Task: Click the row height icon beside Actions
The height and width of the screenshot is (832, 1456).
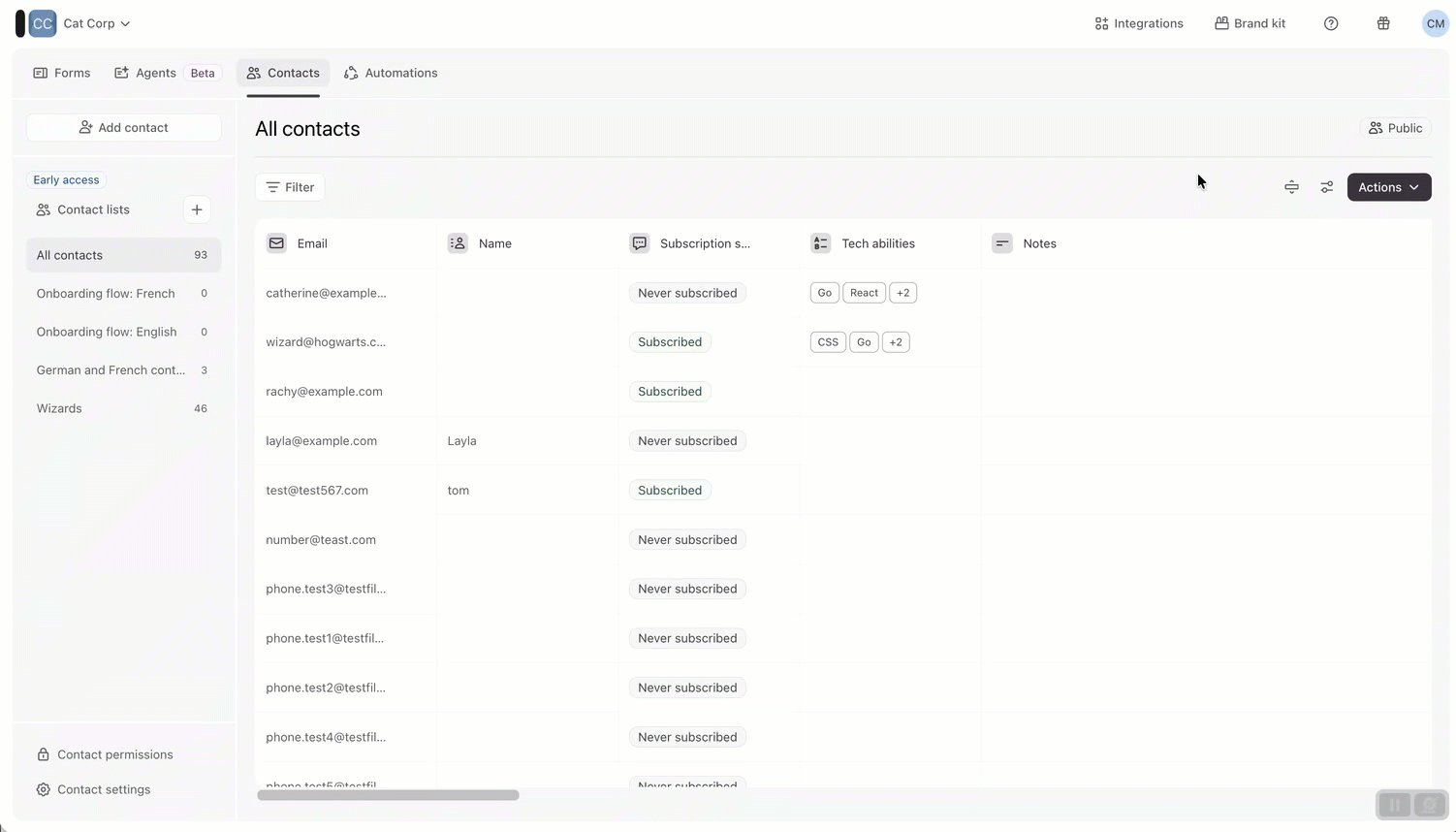Action: point(1291,187)
